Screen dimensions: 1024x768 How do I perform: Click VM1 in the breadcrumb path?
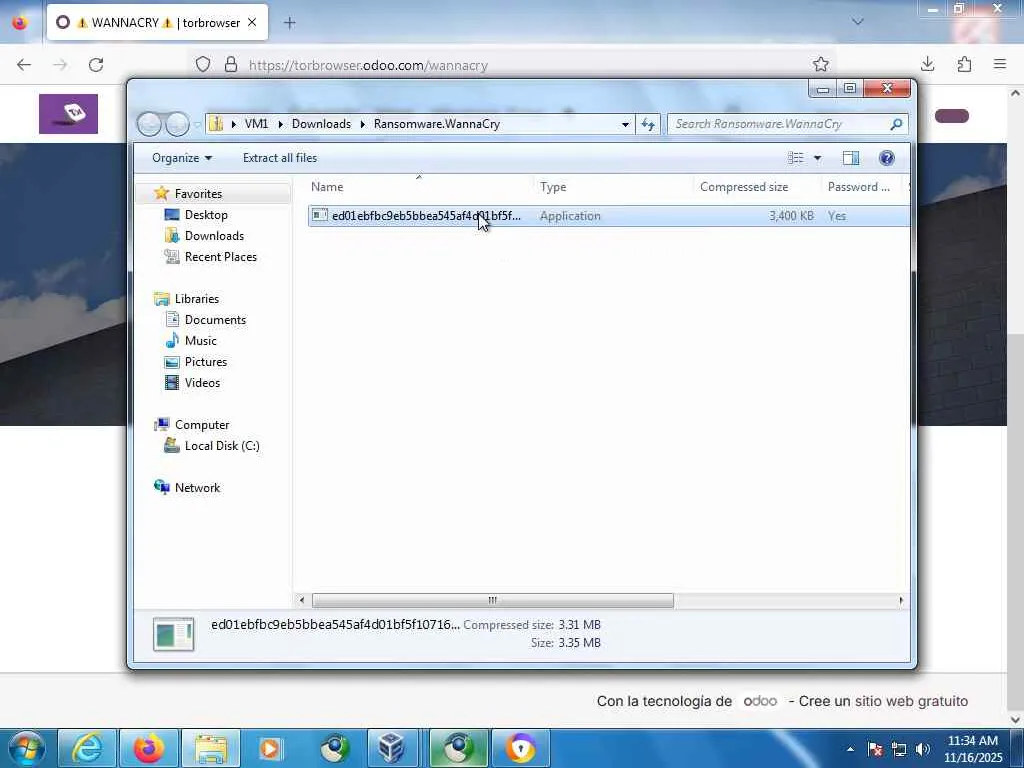pos(256,124)
